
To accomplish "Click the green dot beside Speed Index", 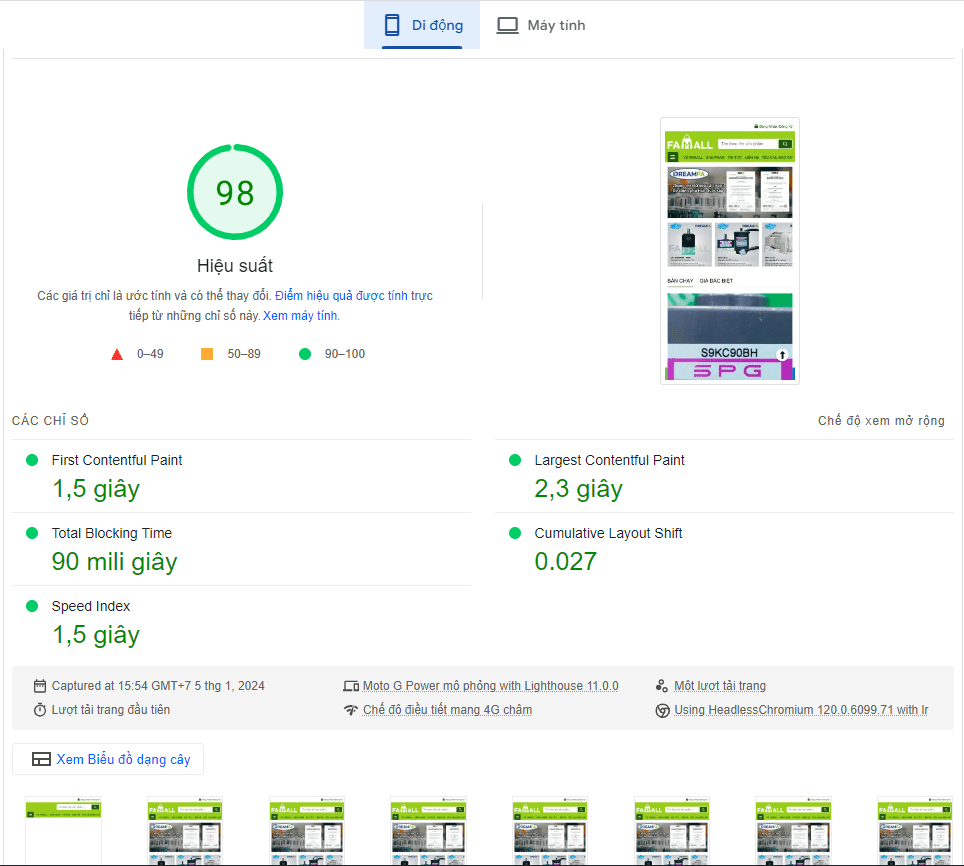I will [32, 607].
